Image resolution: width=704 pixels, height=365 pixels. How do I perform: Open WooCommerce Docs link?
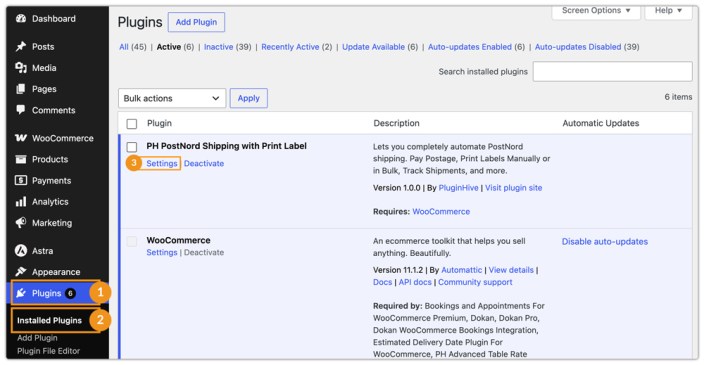383,282
